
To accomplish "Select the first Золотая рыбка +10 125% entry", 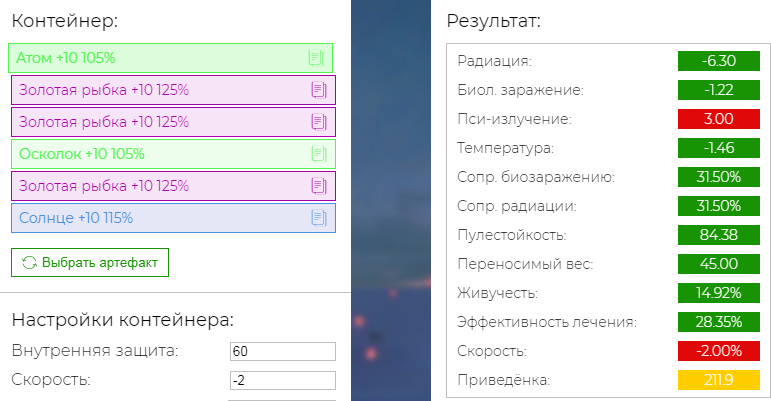I will click(x=174, y=90).
